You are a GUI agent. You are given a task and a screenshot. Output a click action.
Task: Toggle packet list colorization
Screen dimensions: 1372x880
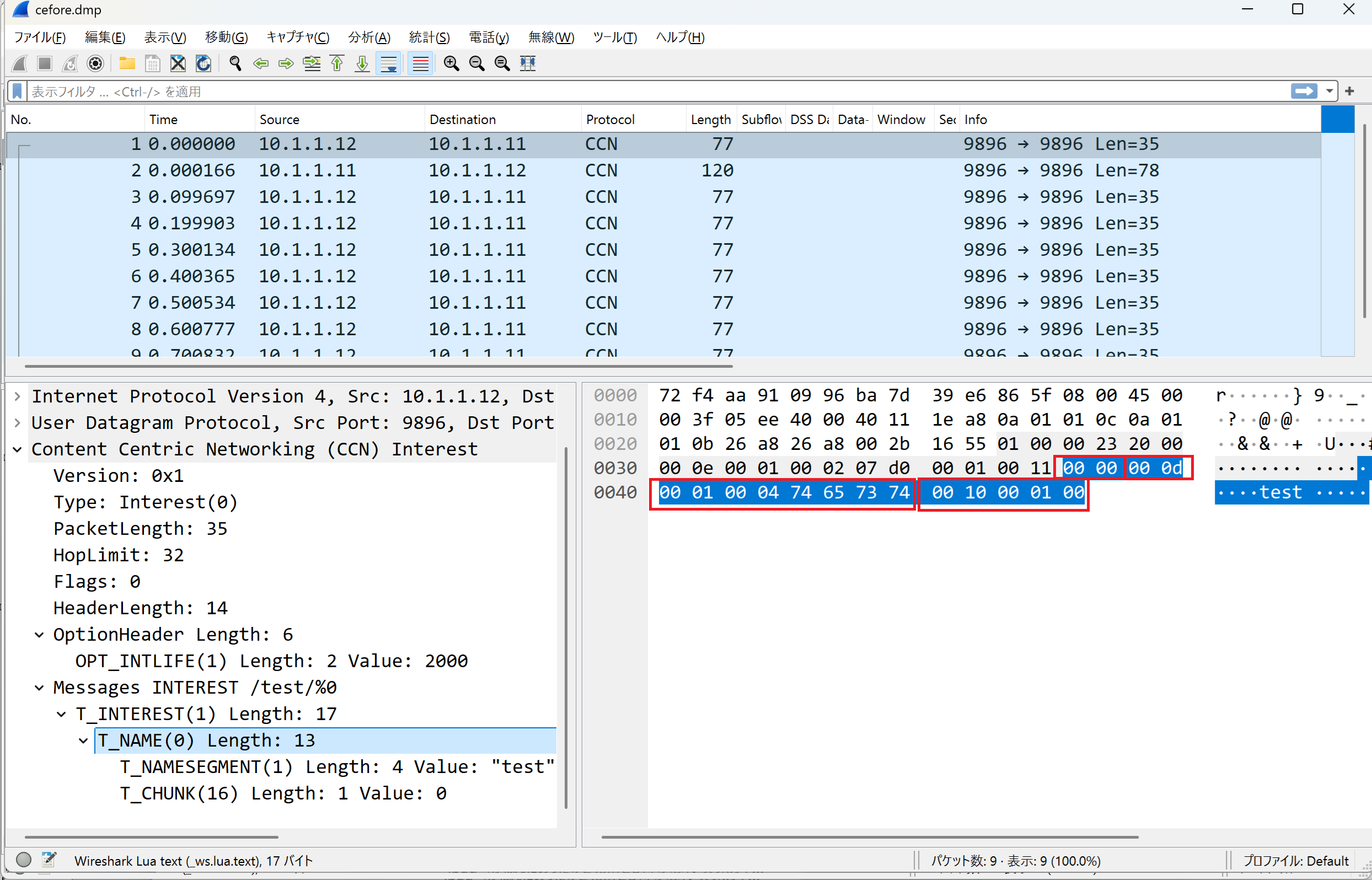tap(420, 63)
